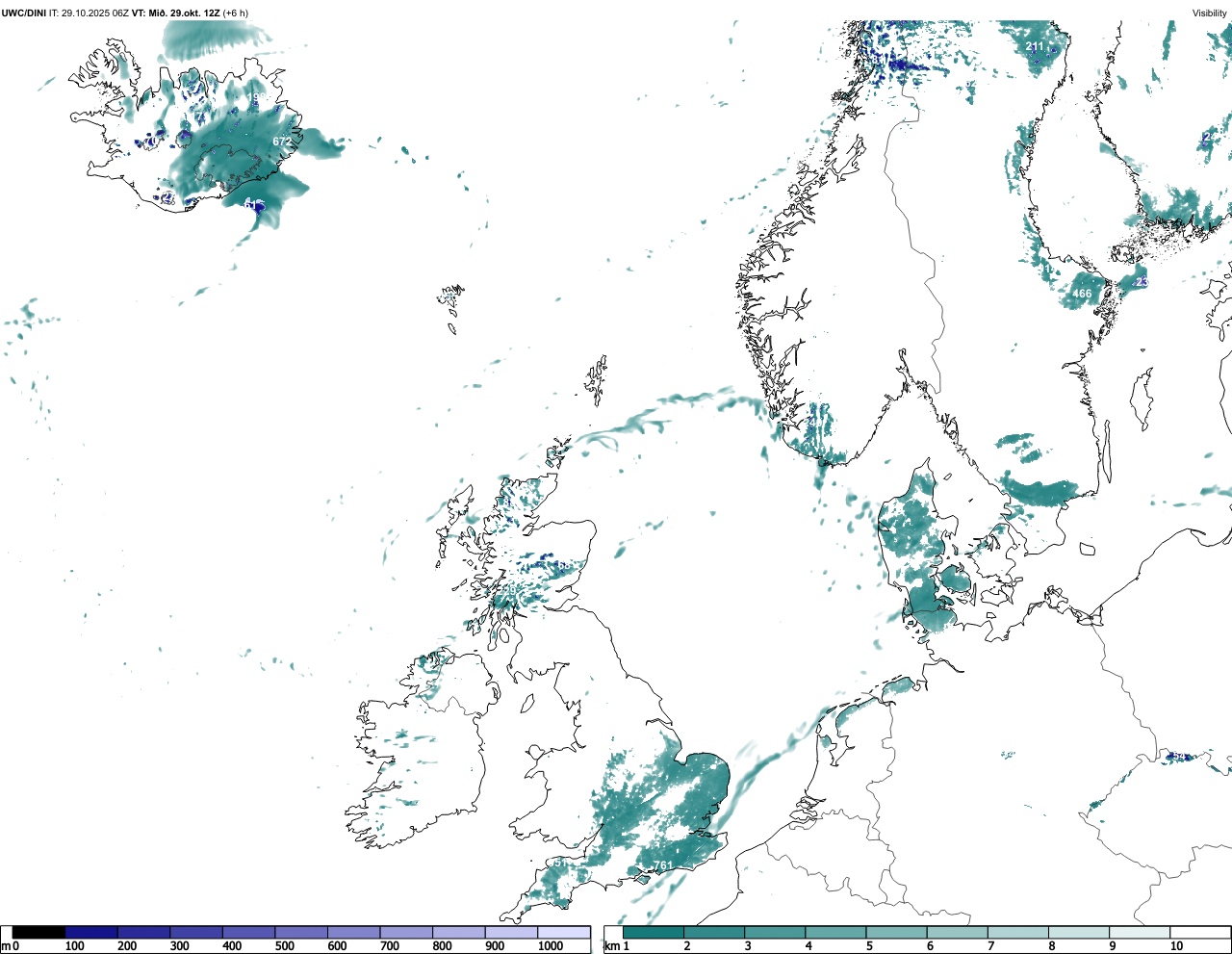Image resolution: width=1232 pixels, height=954 pixels.
Task: Click the 'IT: 29.10.2025 06Z' initial time text
Action: 90,13
